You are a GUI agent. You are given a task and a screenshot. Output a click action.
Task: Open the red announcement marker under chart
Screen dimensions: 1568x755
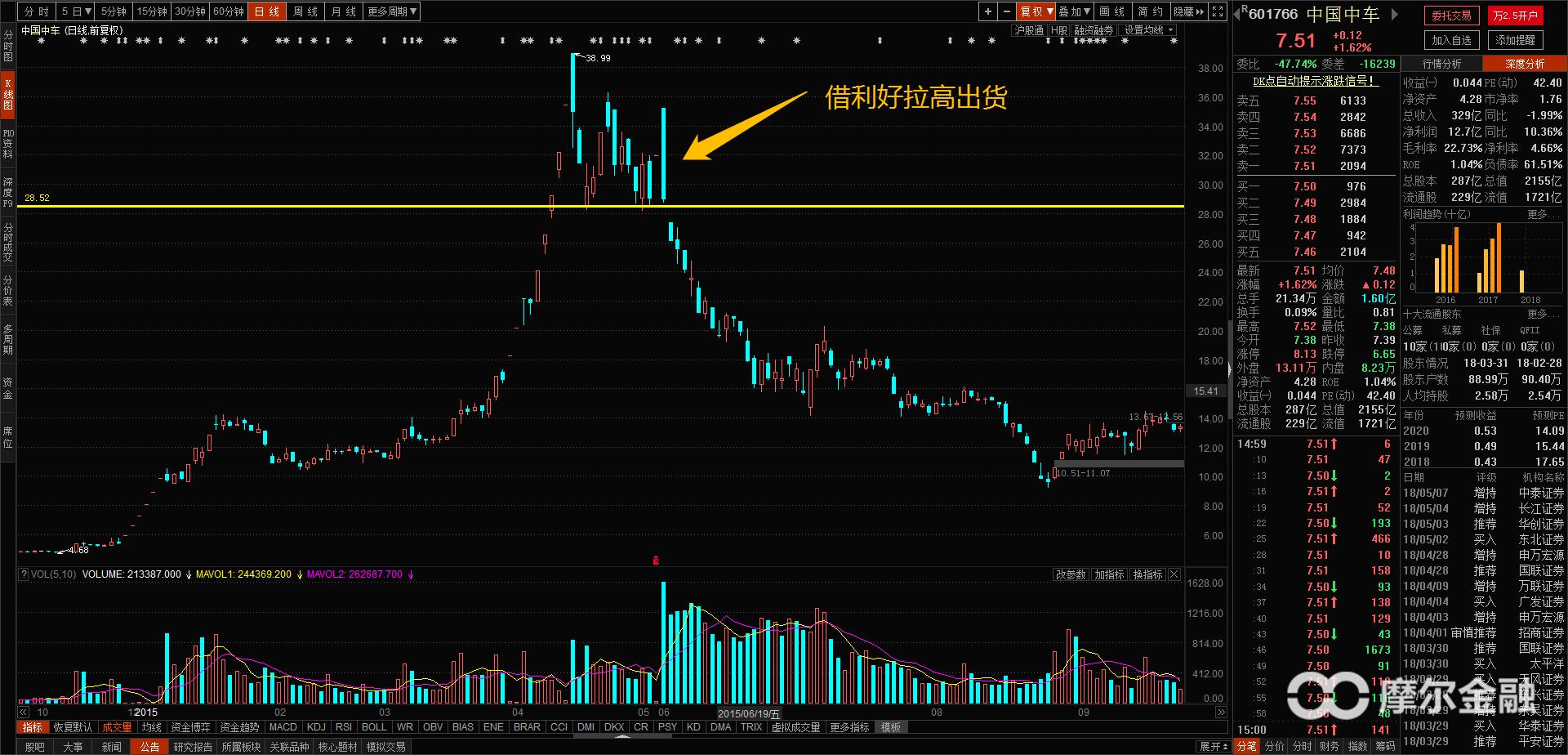[655, 561]
